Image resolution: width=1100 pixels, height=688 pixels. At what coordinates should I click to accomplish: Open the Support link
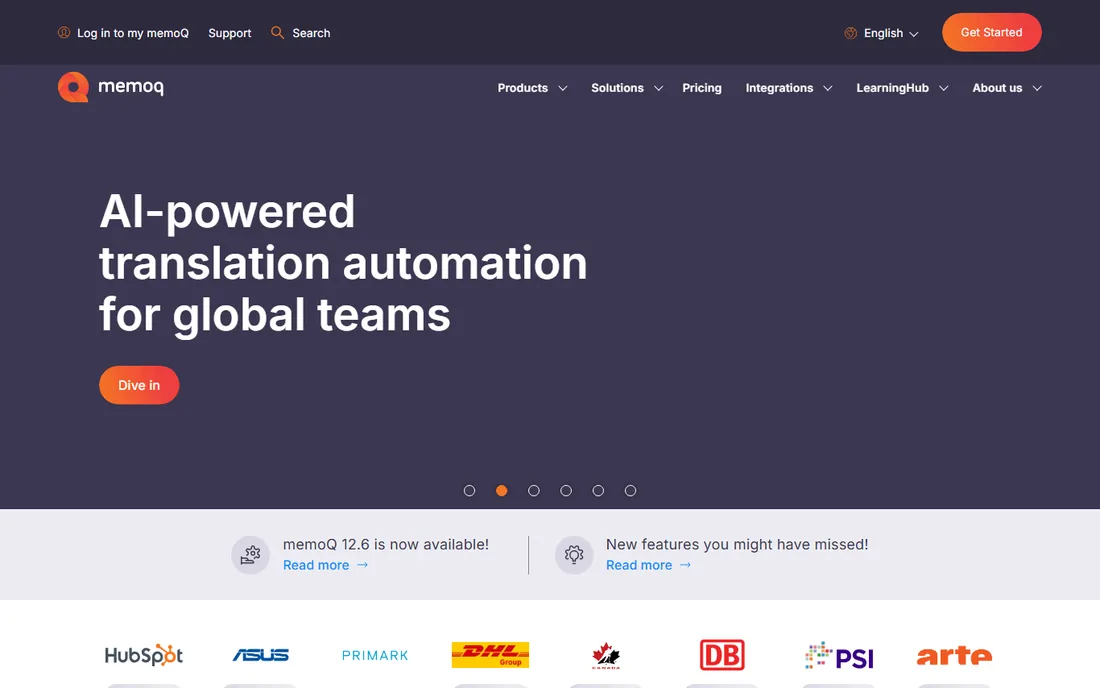point(229,33)
